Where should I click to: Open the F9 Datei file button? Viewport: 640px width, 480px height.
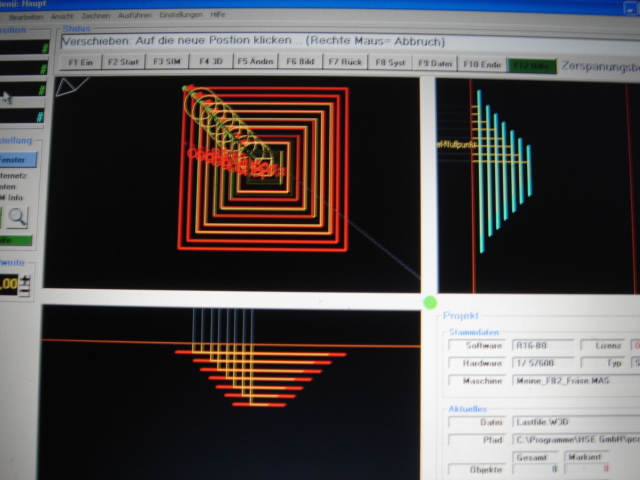[435, 63]
